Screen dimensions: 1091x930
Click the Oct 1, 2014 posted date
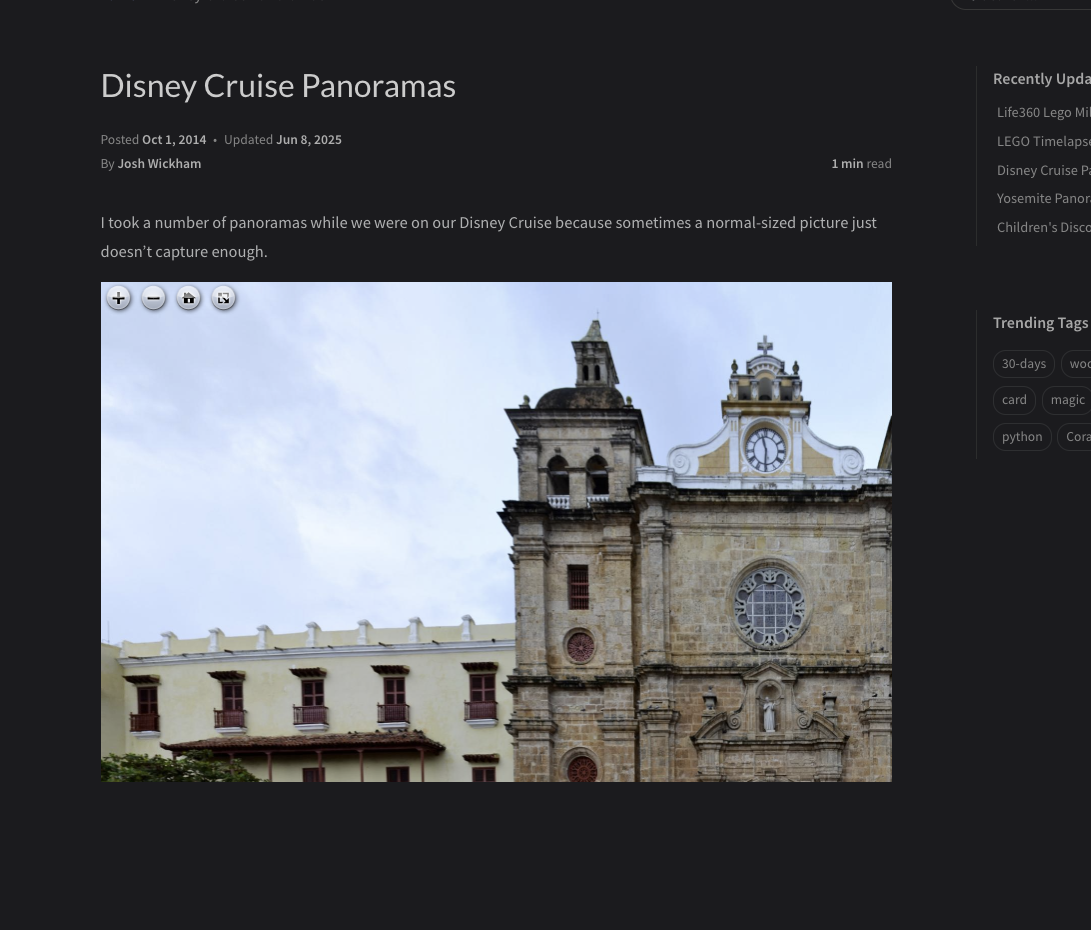[x=174, y=140]
